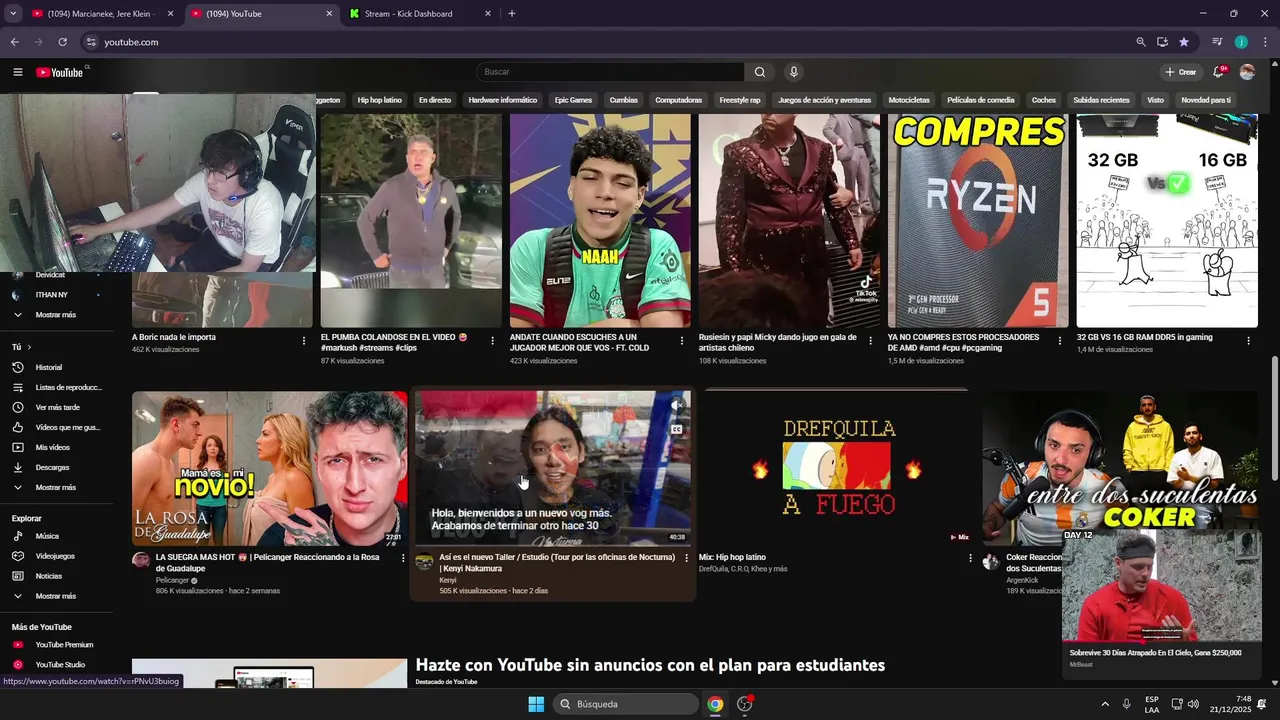Image resolution: width=1280 pixels, height=720 pixels.
Task: Reload the page with browser refresh
Action: click(x=62, y=42)
